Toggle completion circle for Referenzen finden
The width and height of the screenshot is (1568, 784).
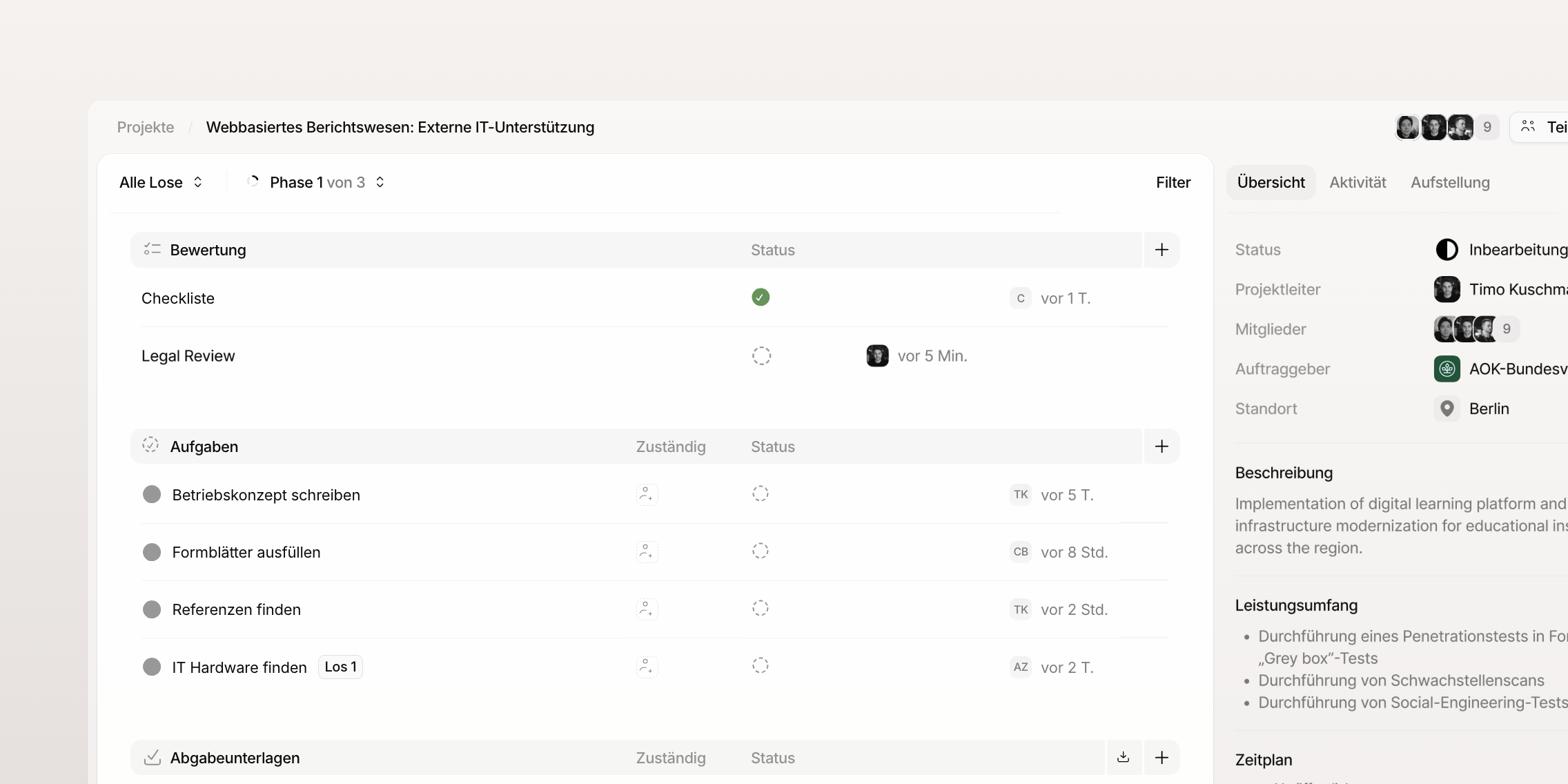[x=152, y=609]
